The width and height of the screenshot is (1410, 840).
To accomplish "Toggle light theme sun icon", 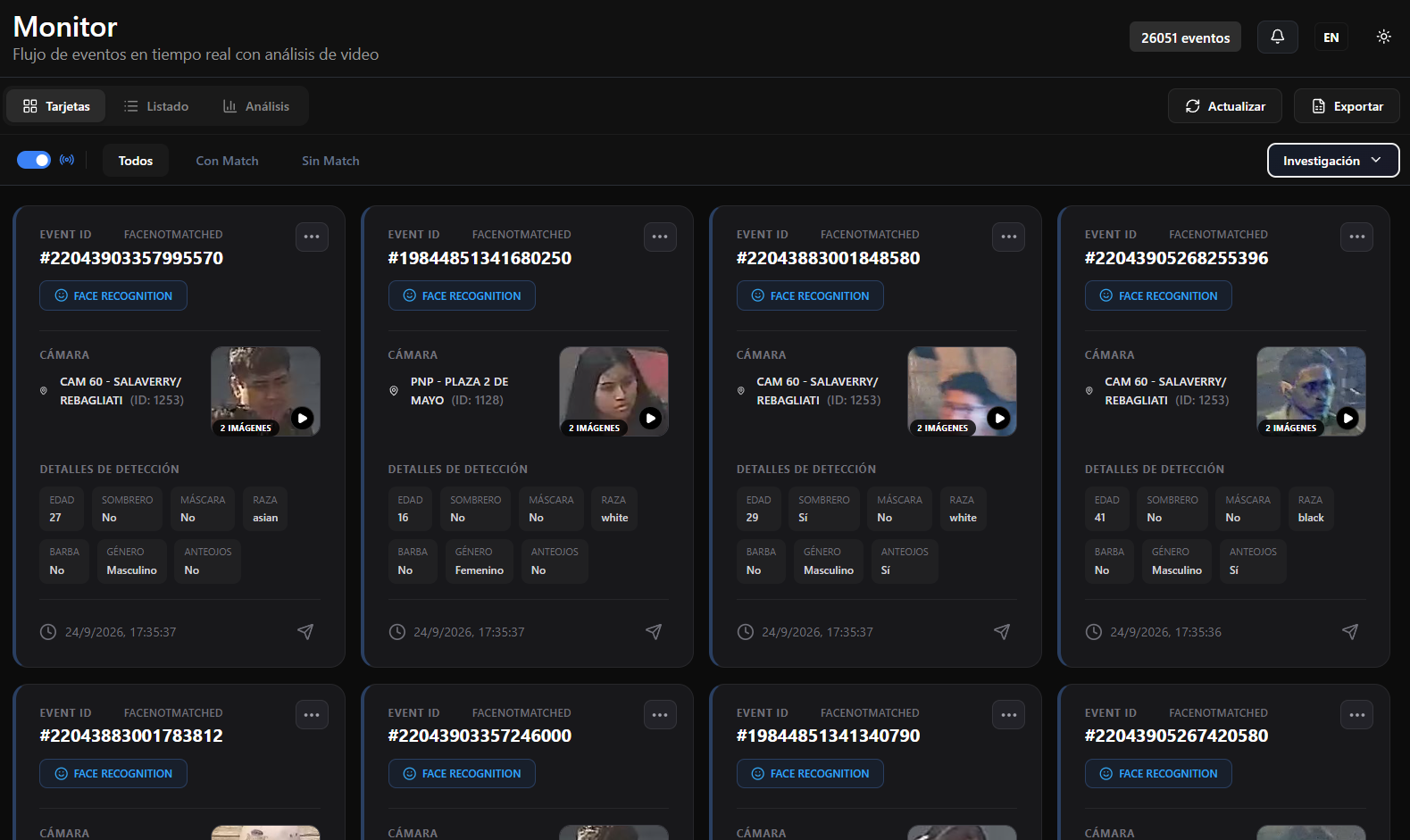I will (x=1383, y=37).
